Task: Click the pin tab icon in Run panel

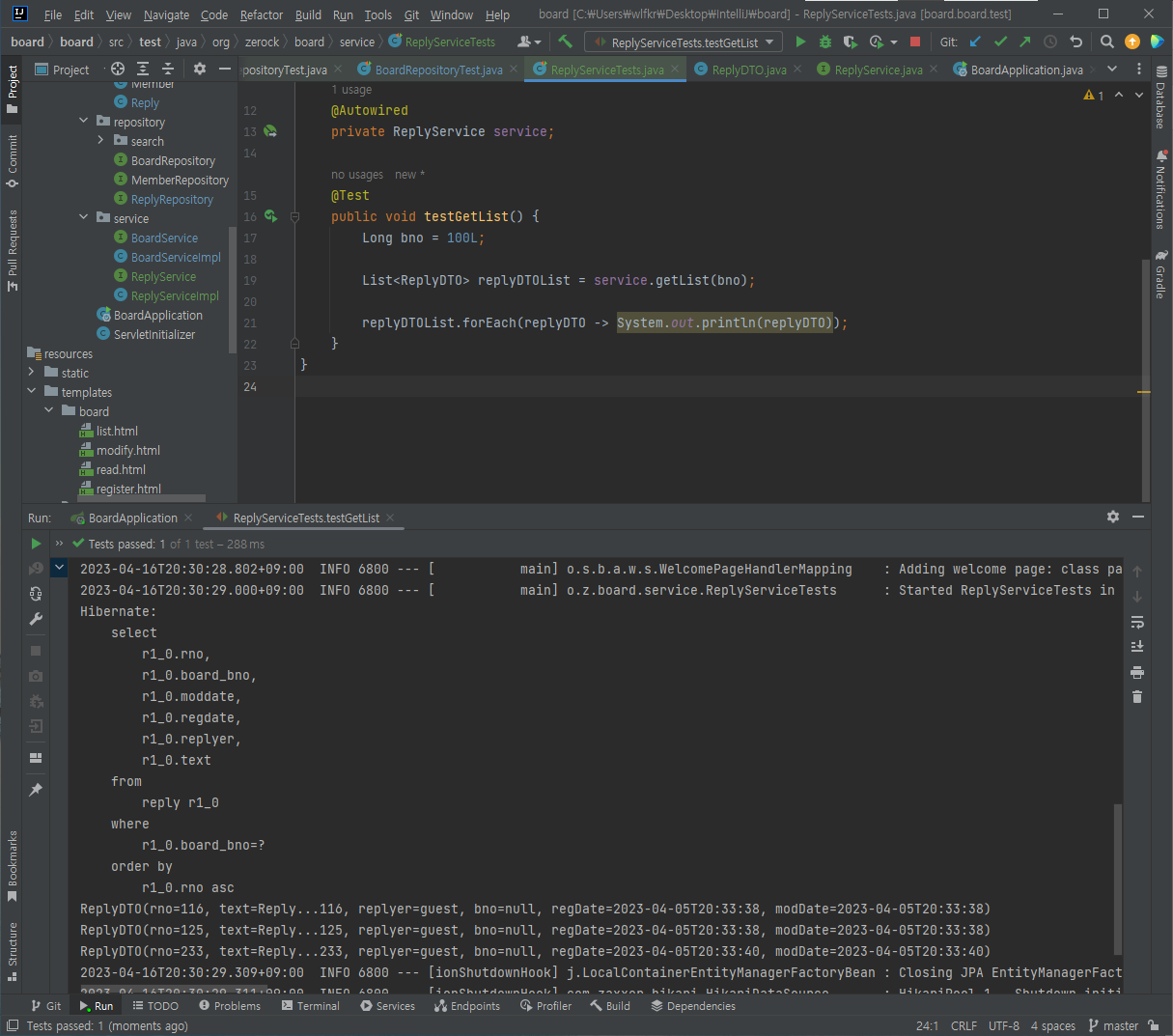Action: click(36, 790)
